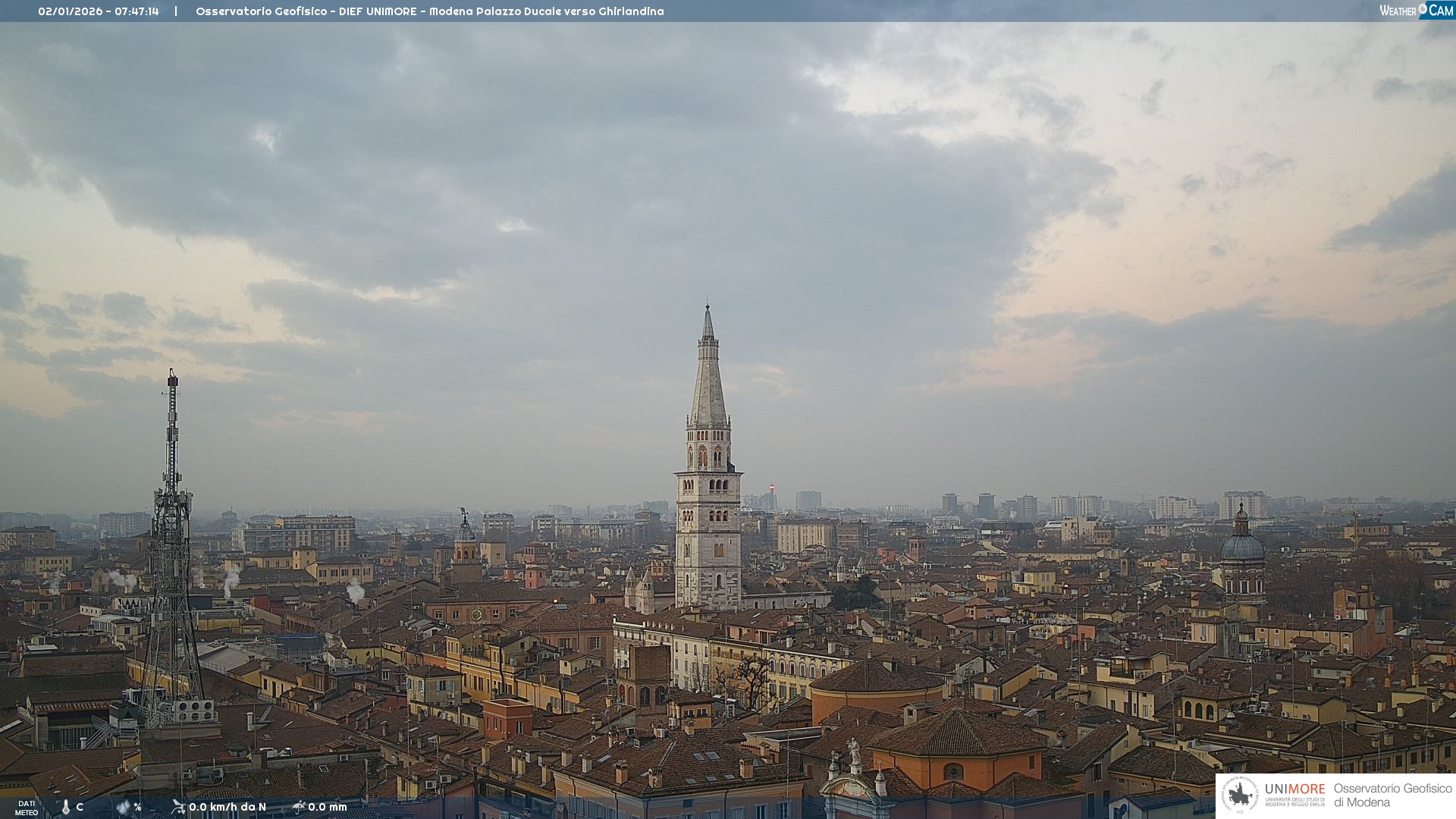This screenshot has width=1456, height=819.
Task: Click the Osservatorio Geofisico di Modena text
Action: tap(1392, 795)
